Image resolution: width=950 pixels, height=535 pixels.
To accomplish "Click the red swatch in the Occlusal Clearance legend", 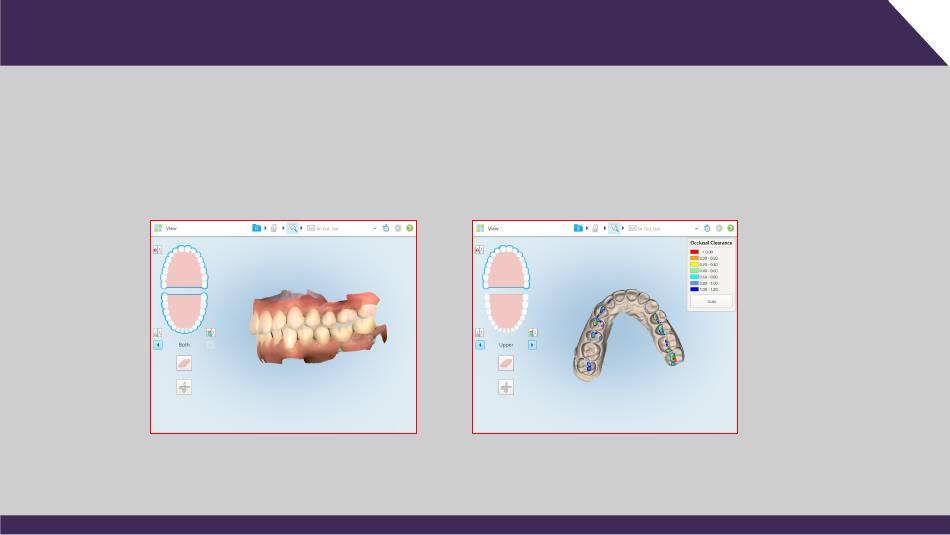I will point(694,252).
